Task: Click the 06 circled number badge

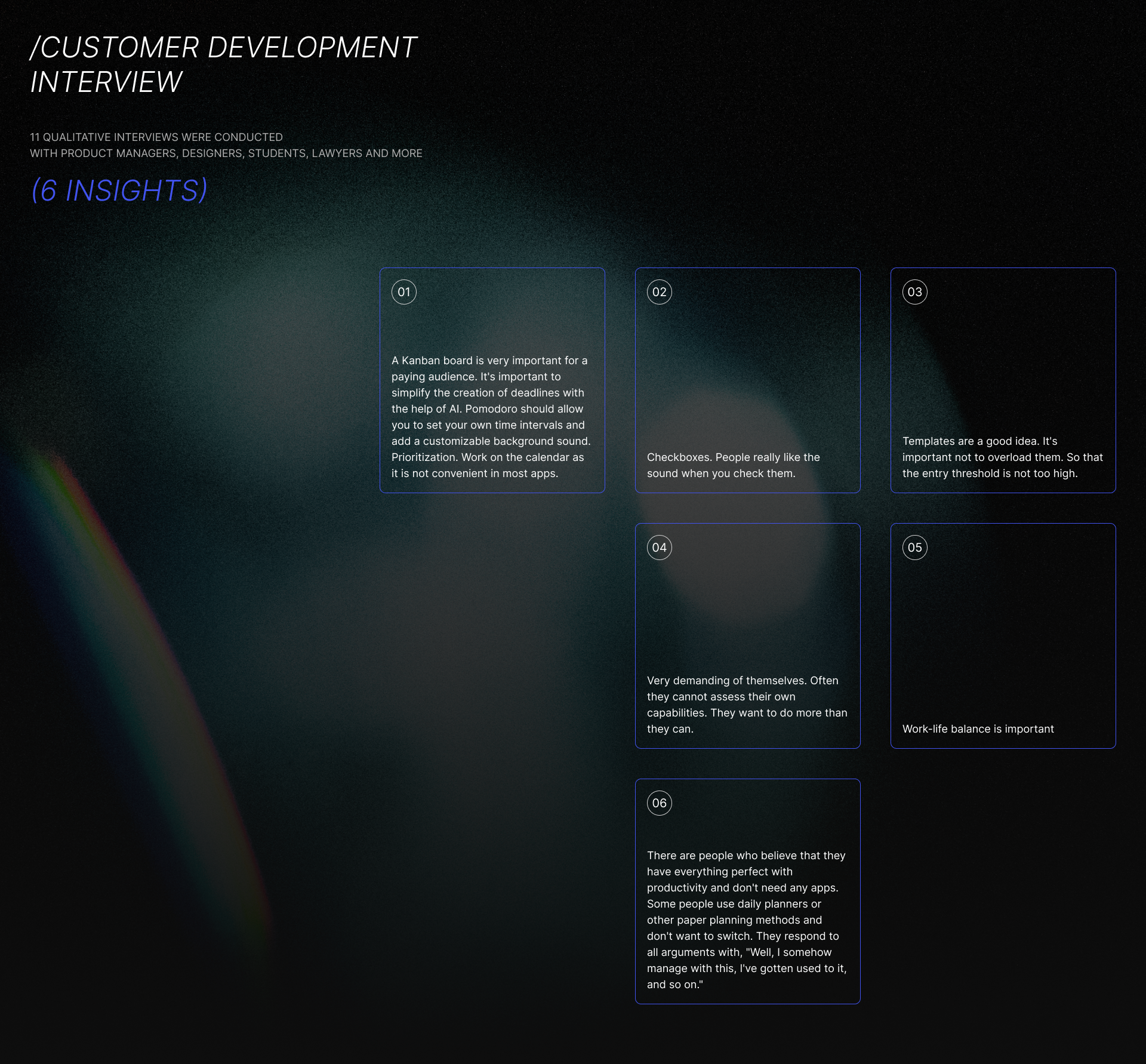Action: point(660,803)
